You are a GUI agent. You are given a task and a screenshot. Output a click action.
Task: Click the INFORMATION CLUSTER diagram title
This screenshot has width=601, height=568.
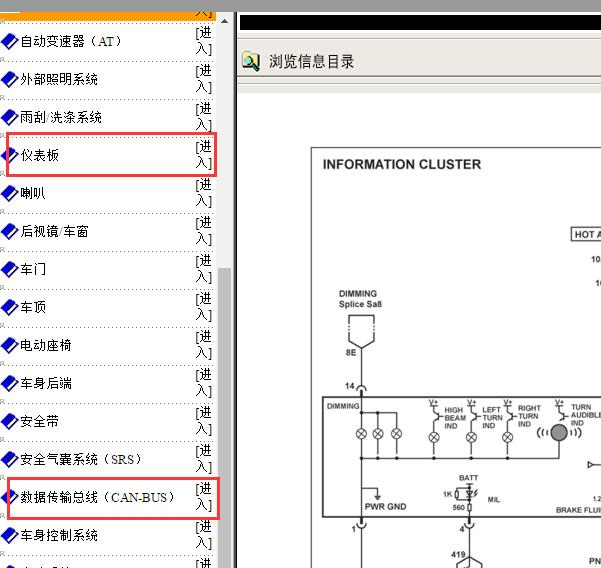pyautogui.click(x=402, y=164)
